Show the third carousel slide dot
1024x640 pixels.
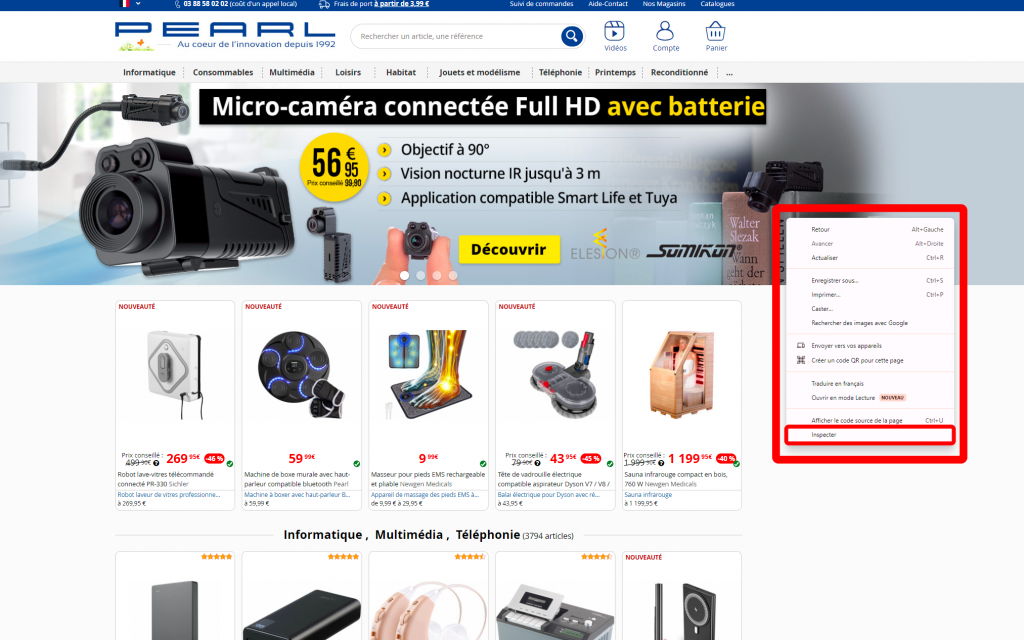pos(437,276)
